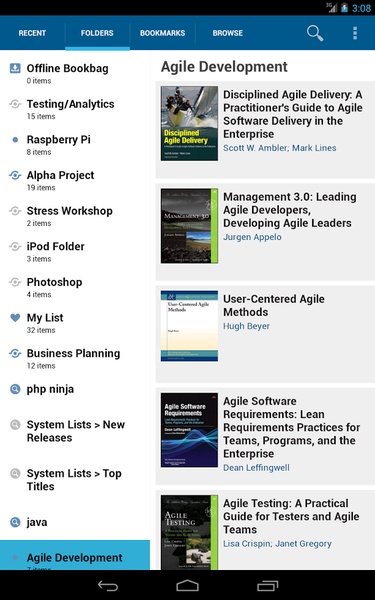Open System Lists > New Releases
The height and width of the screenshot is (600, 375).
coord(75,431)
